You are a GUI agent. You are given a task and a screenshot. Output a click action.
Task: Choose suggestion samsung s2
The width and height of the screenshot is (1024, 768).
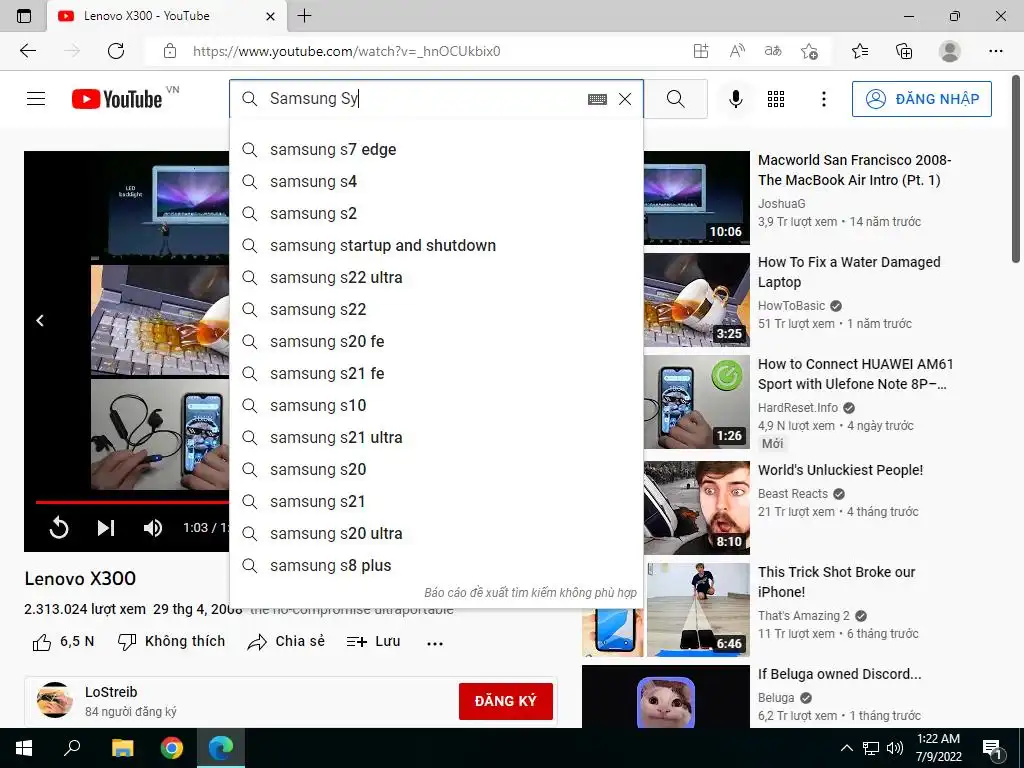(x=436, y=214)
